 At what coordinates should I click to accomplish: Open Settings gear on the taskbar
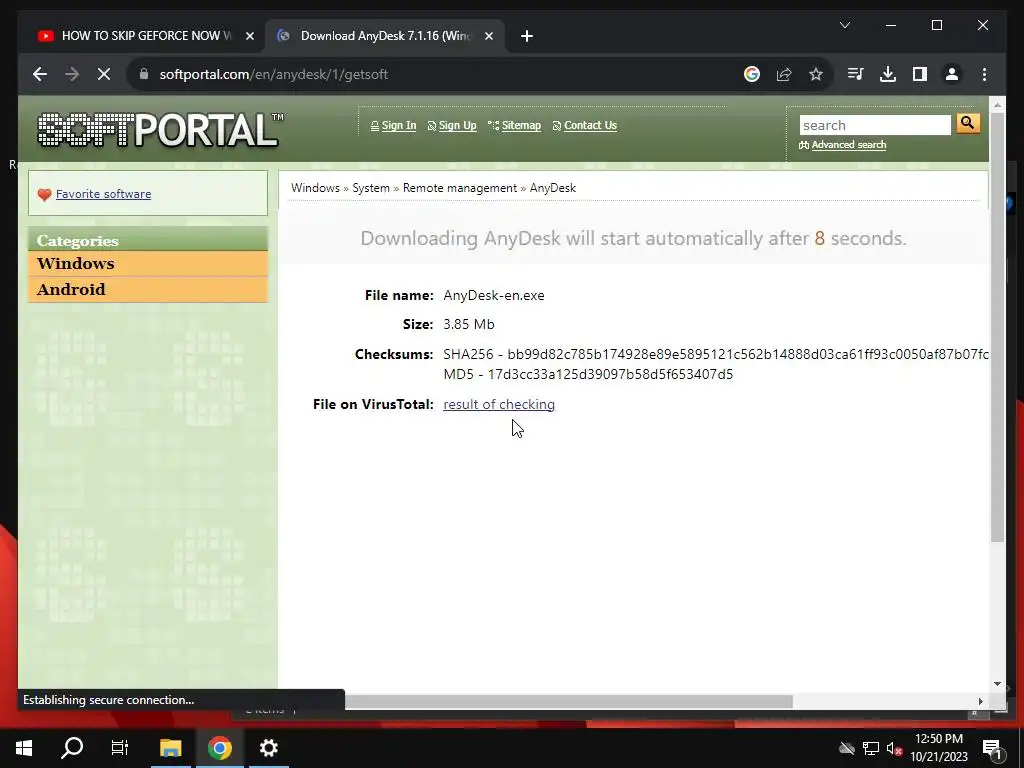coord(268,748)
